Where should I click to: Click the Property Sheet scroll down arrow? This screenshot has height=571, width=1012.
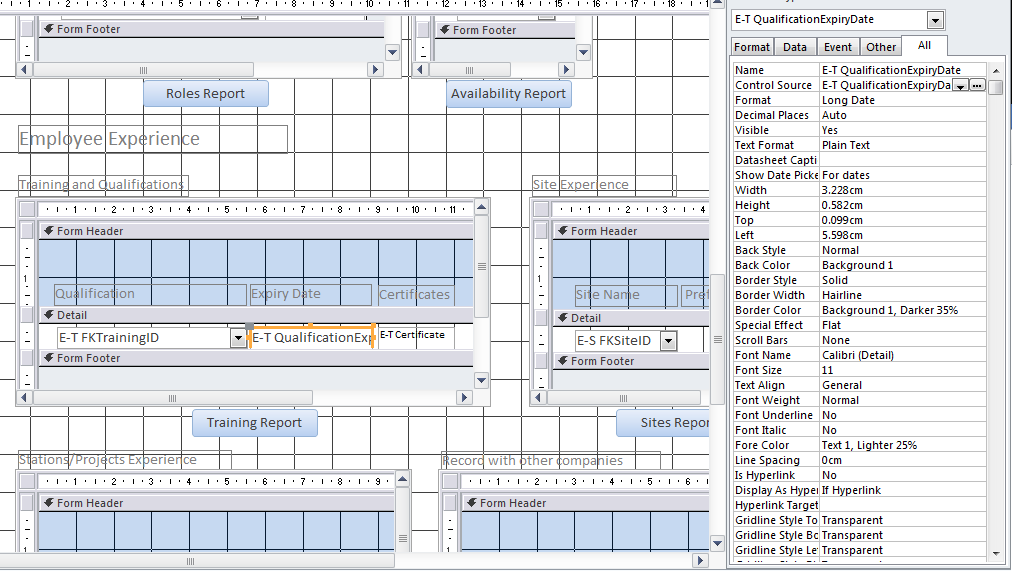[x=996, y=554]
